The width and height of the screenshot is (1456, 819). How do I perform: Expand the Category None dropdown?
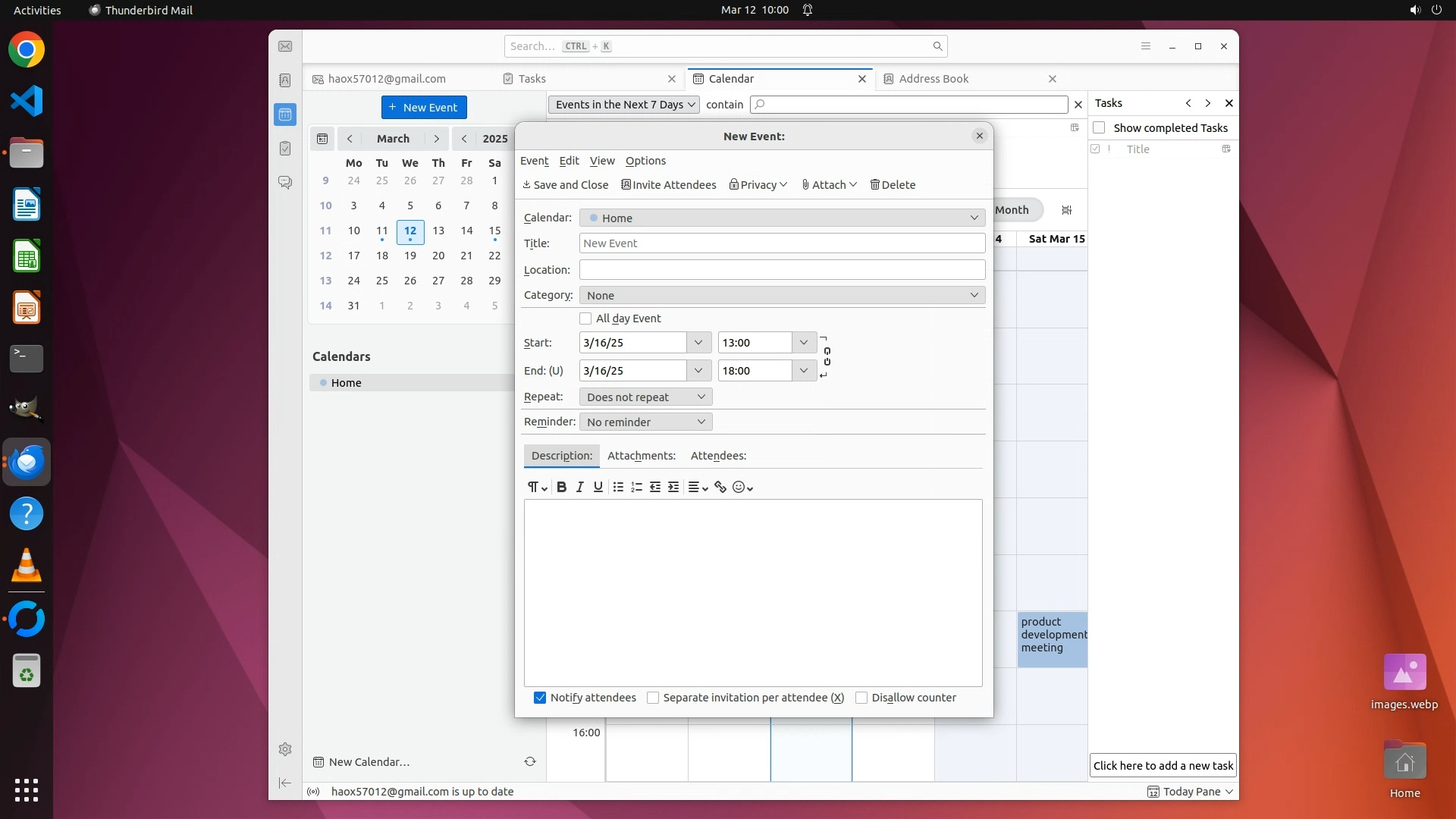tap(781, 295)
